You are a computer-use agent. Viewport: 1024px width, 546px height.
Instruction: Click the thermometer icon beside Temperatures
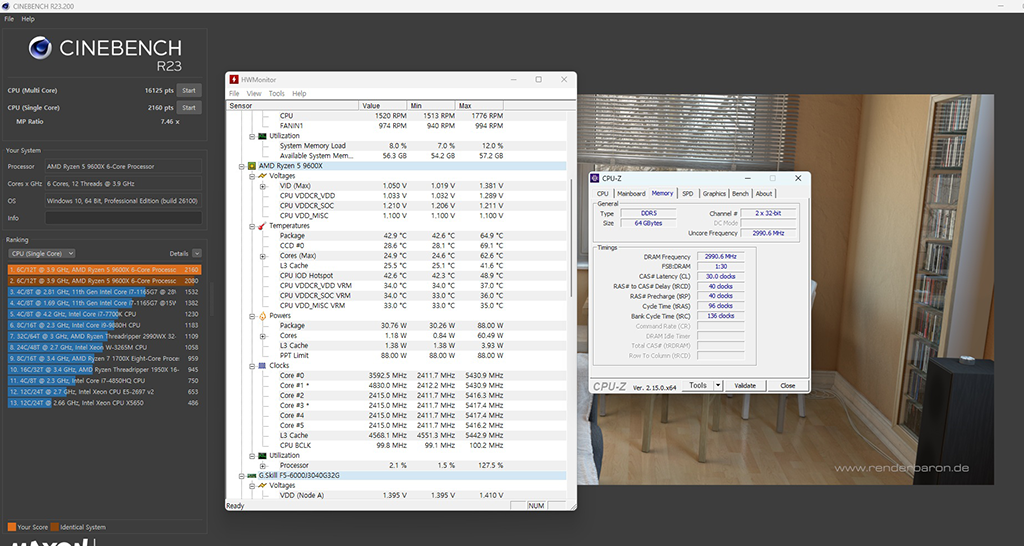tap(262, 226)
